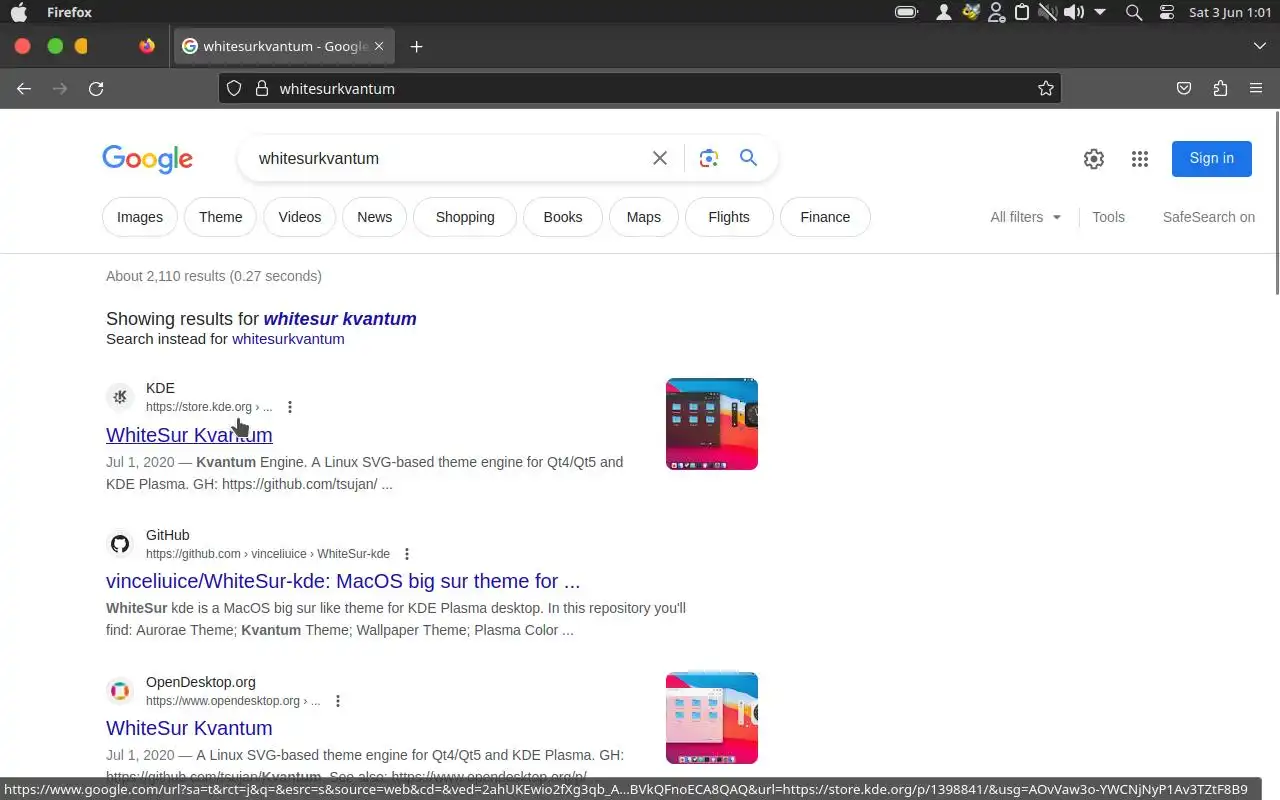Click the KDE result thumbnail image

pos(712,424)
